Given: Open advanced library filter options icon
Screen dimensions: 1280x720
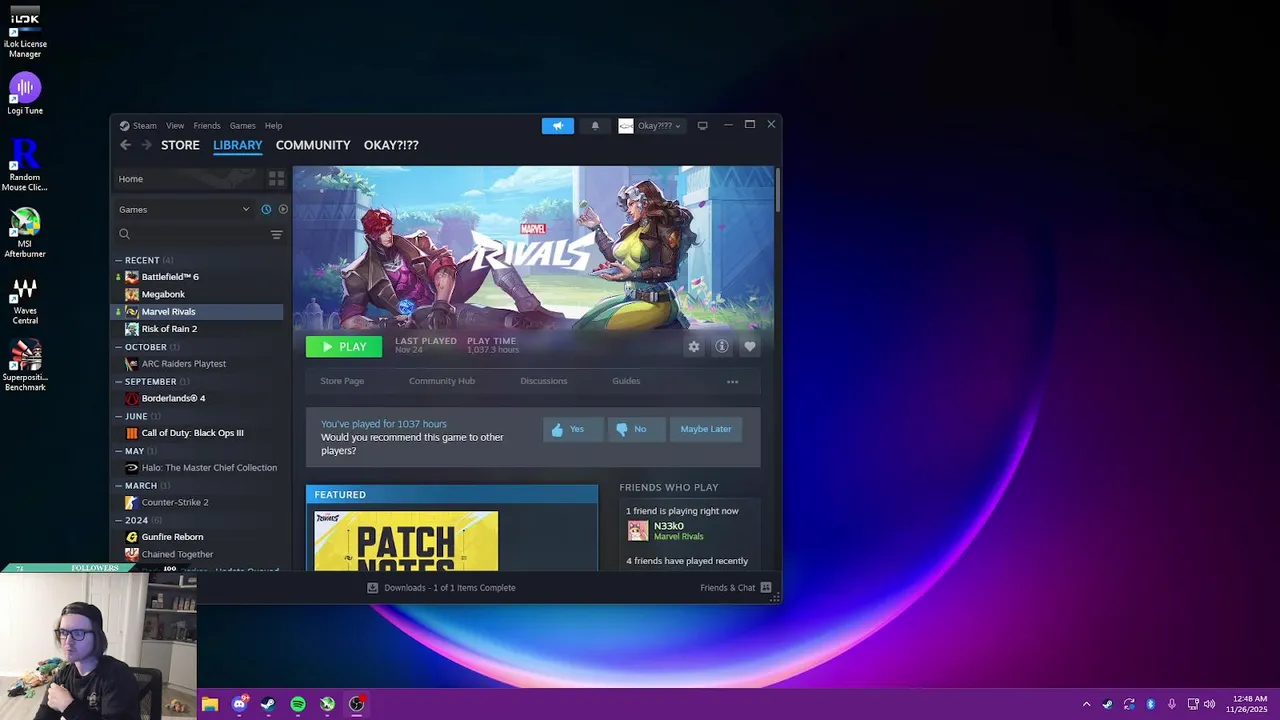Looking at the screenshot, I should [276, 235].
